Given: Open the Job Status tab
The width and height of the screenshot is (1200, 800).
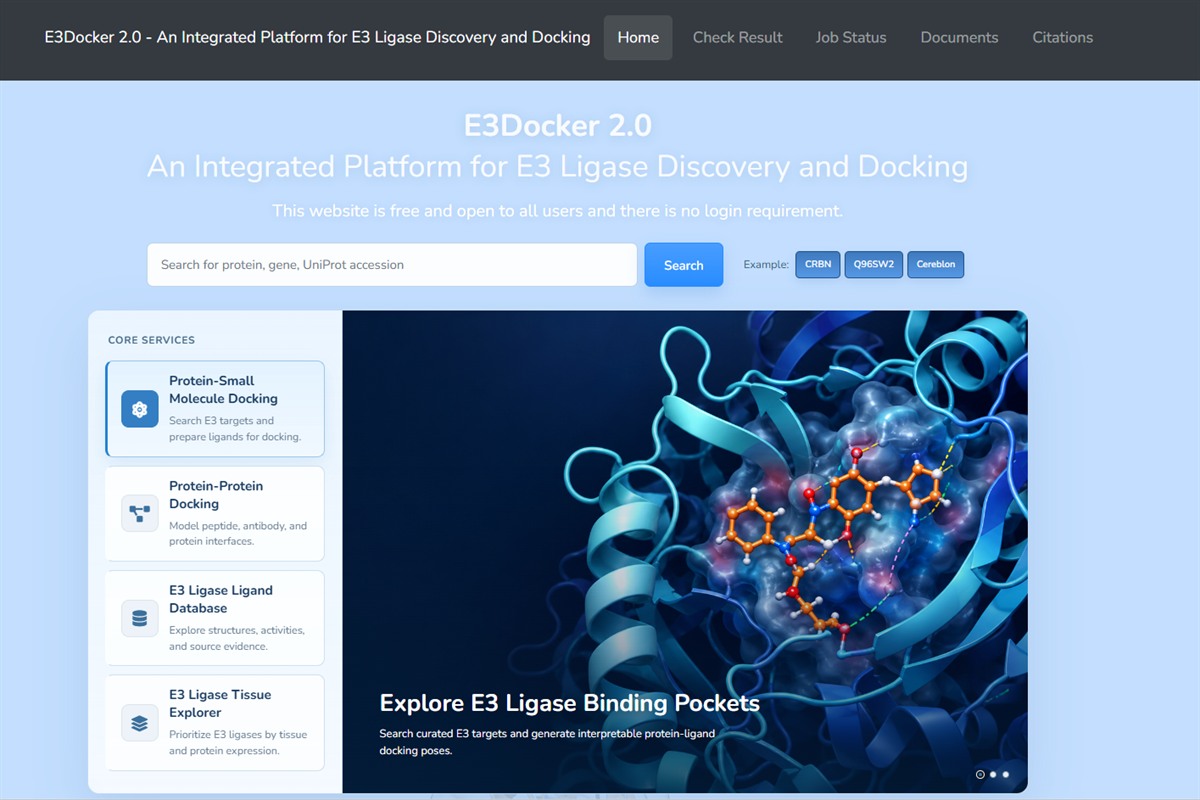Looking at the screenshot, I should (851, 37).
